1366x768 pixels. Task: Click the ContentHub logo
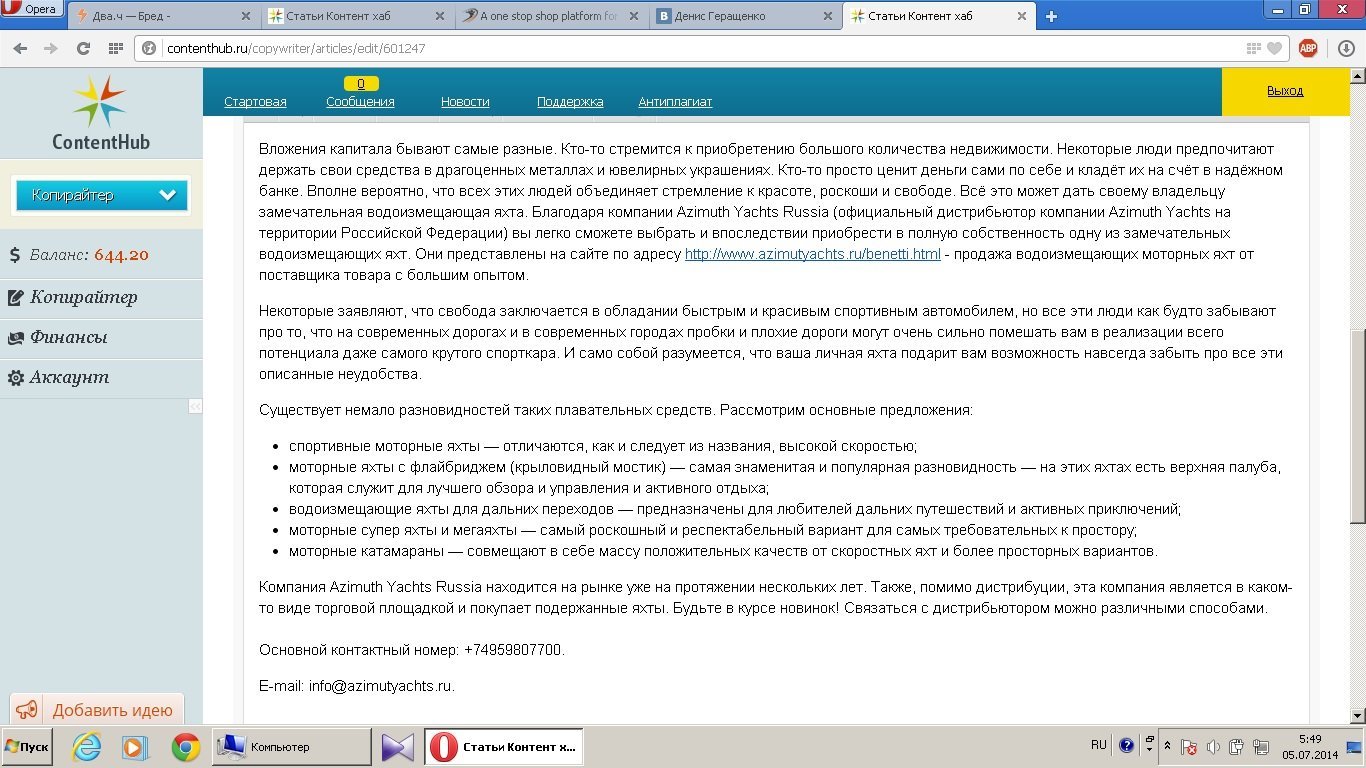point(101,113)
